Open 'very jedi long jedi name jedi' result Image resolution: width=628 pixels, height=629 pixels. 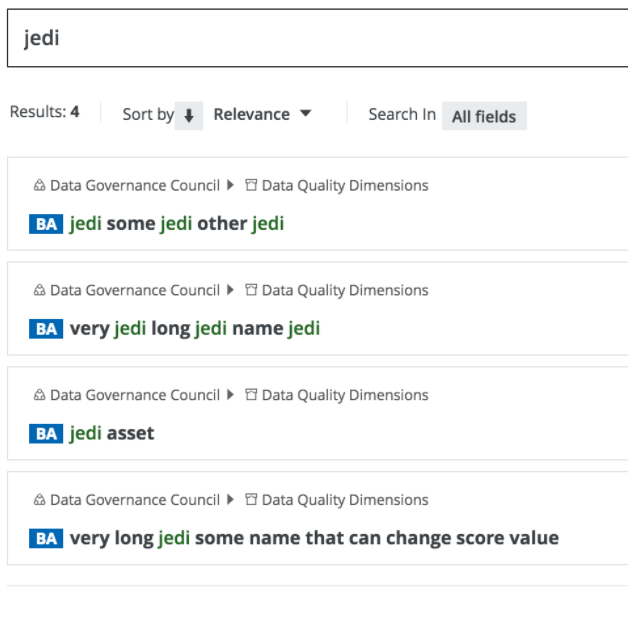[195, 329]
